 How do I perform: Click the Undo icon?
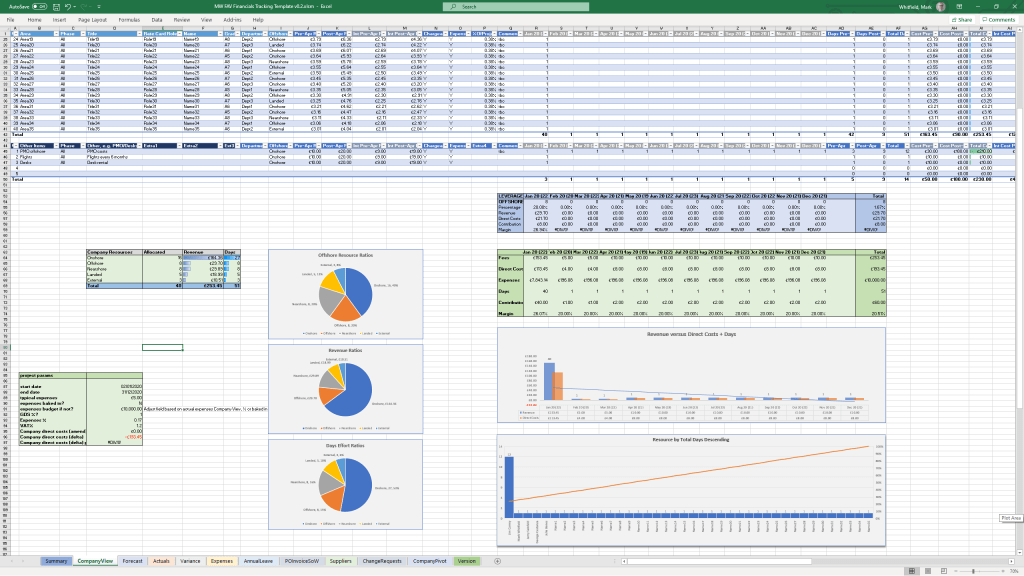point(68,6)
